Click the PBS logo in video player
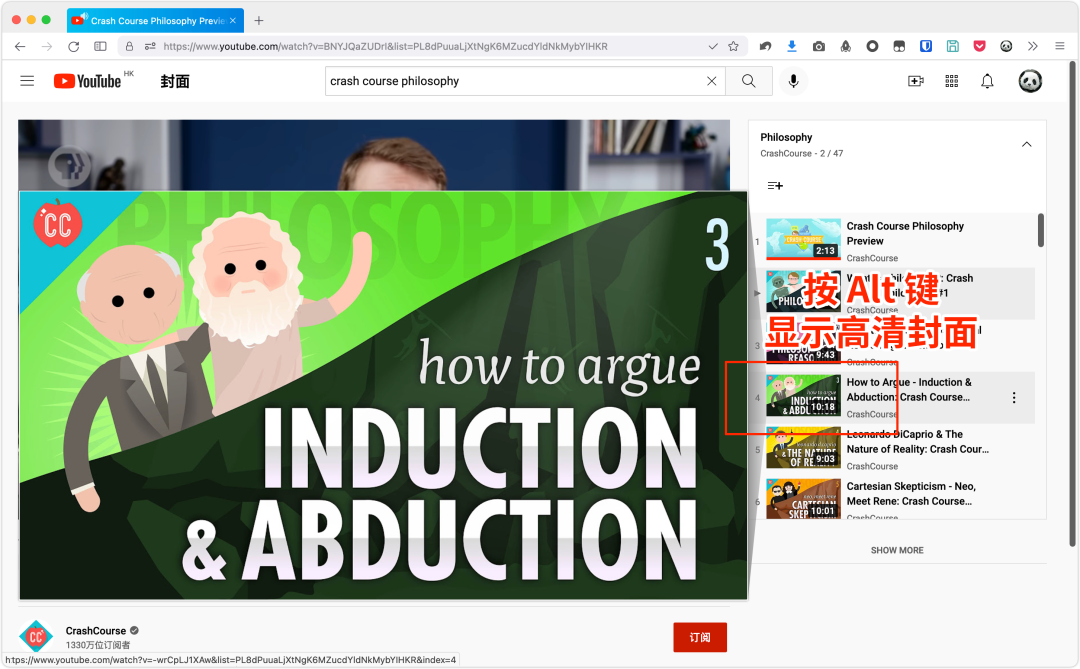Image resolution: width=1080 pixels, height=669 pixels. pos(69,166)
